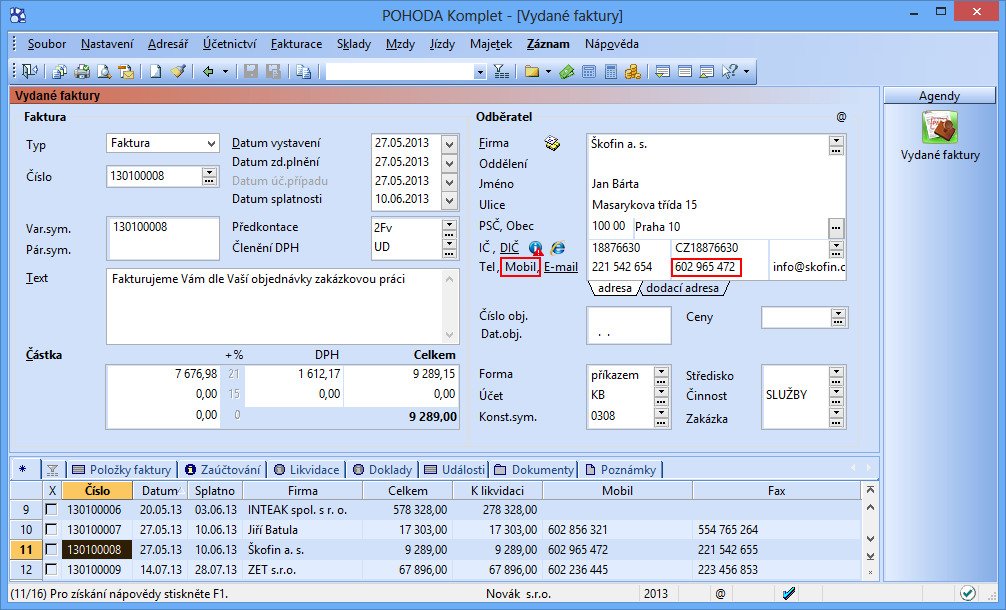Click the Mobil link label
The image size is (1006, 610).
tap(520, 267)
